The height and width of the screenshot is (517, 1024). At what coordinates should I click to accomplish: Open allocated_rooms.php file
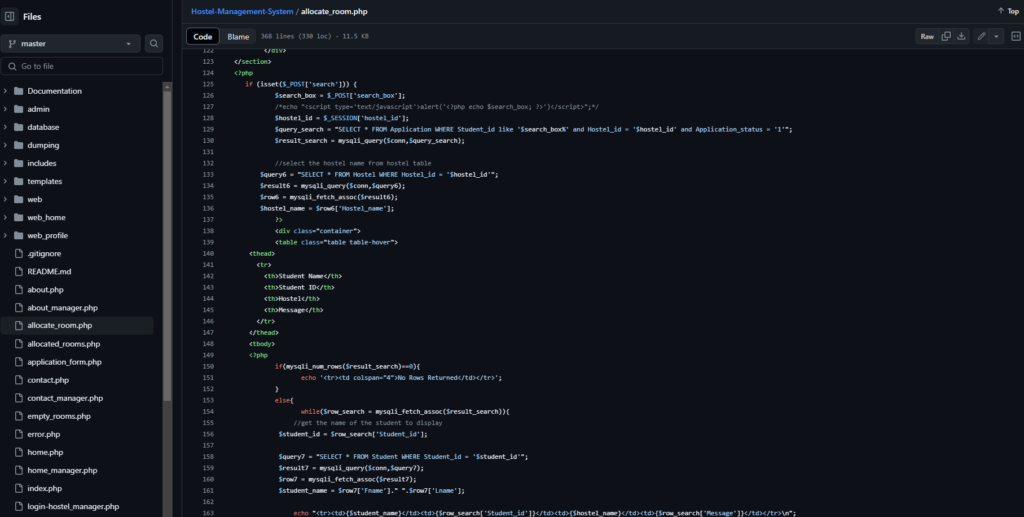coord(63,344)
